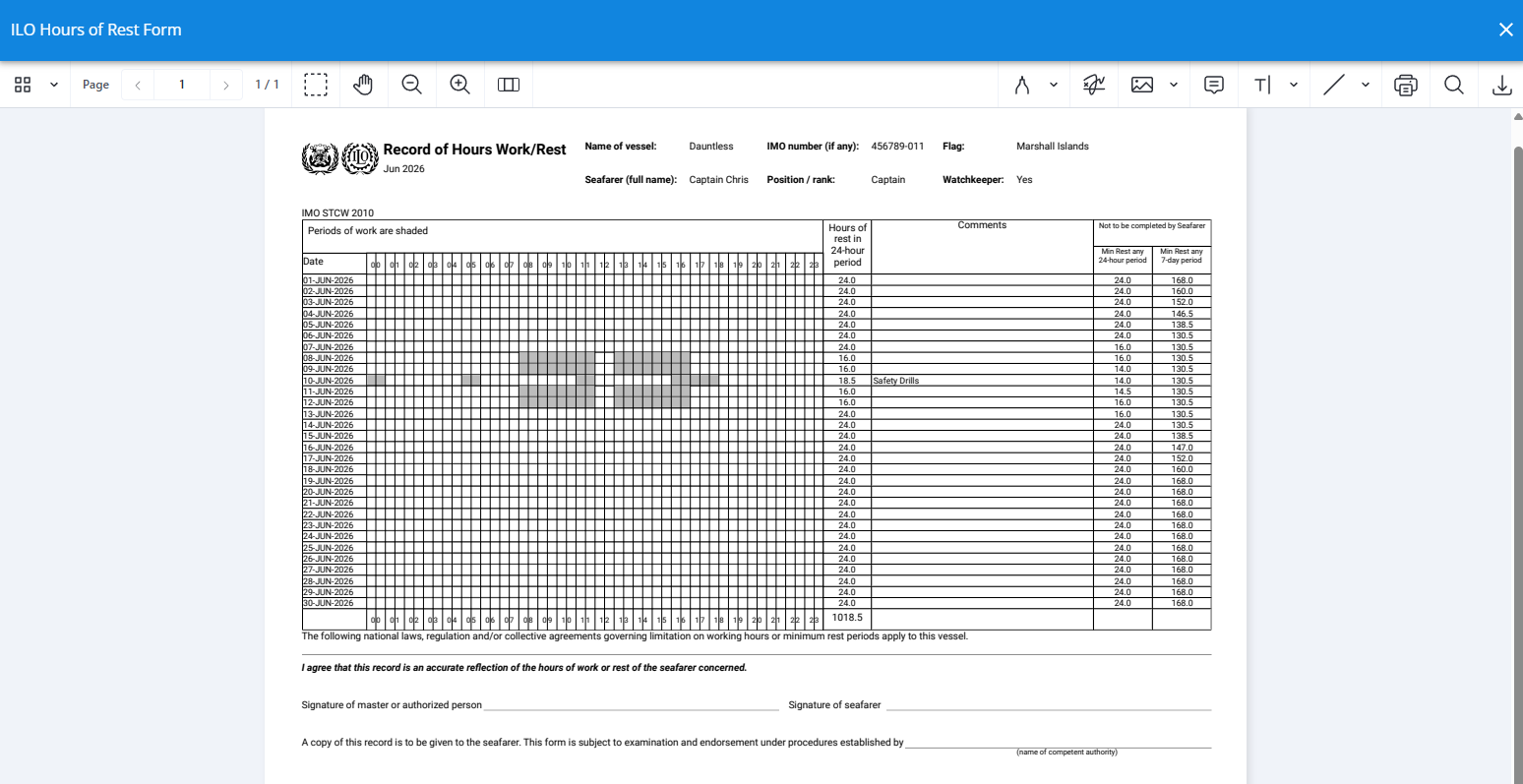This screenshot has height=784, width=1523.
Task: Click the 'Comments' column header
Action: [982, 225]
